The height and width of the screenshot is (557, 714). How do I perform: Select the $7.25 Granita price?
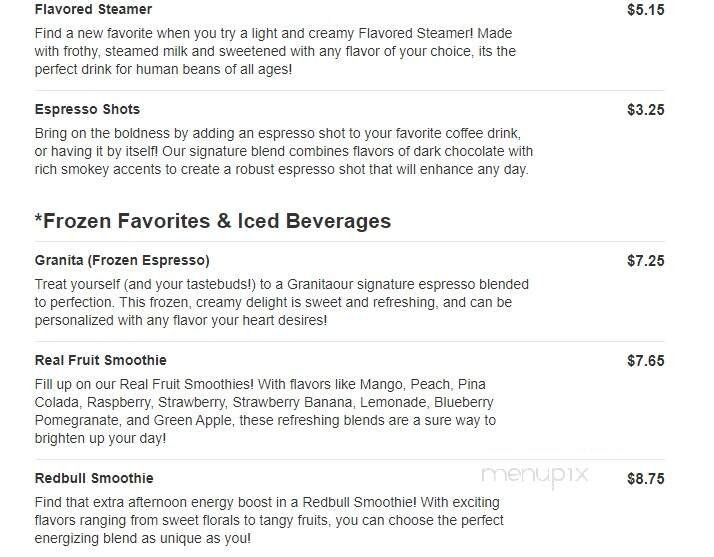tap(645, 261)
